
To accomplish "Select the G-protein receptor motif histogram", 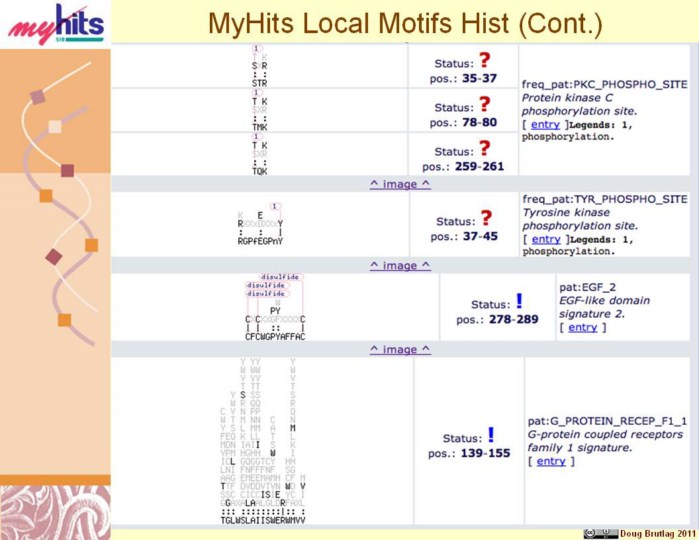I will pos(263,440).
